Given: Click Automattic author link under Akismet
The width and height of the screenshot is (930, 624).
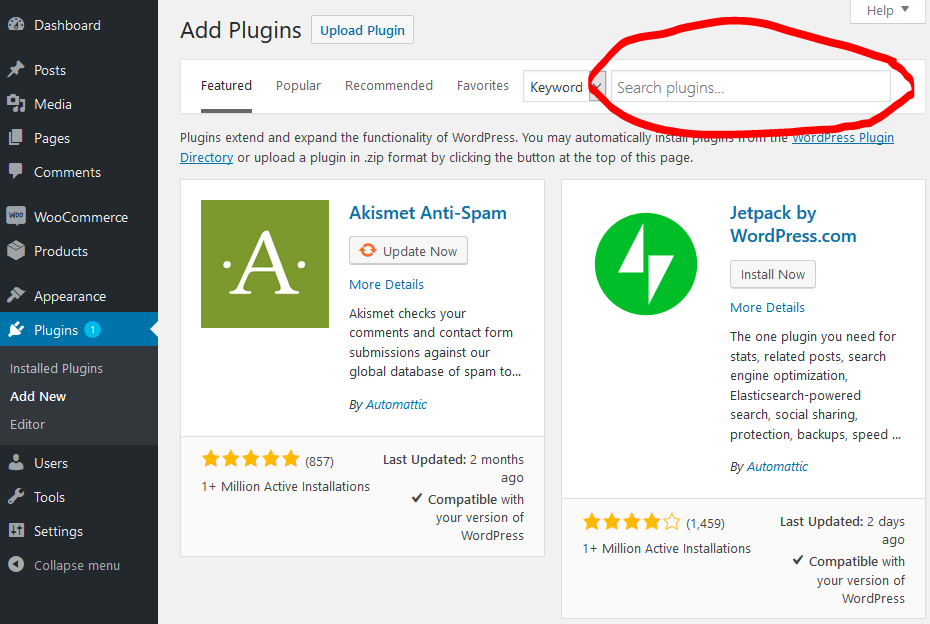Looking at the screenshot, I should point(396,404).
